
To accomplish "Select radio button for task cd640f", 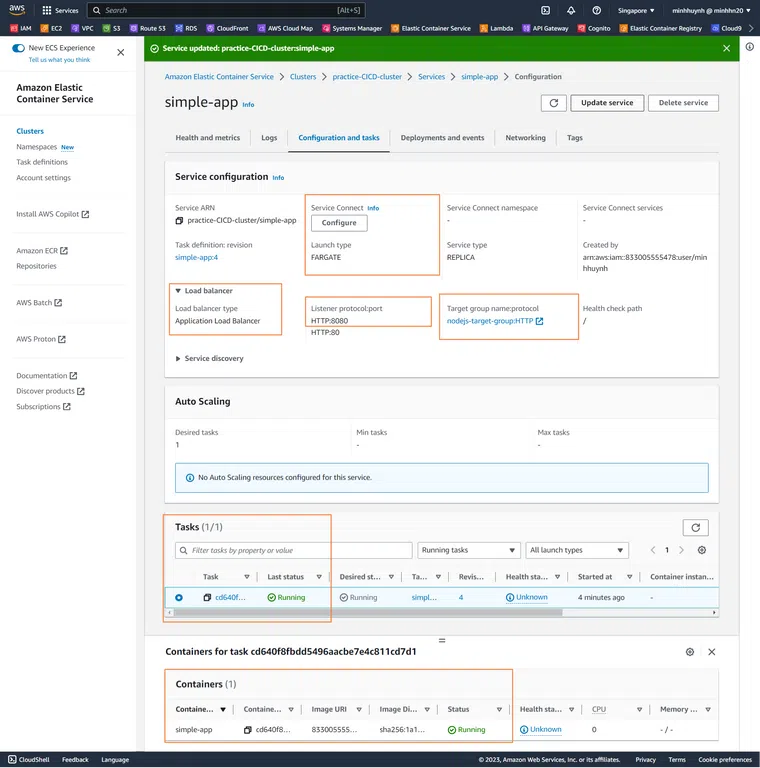I will [x=179, y=598].
